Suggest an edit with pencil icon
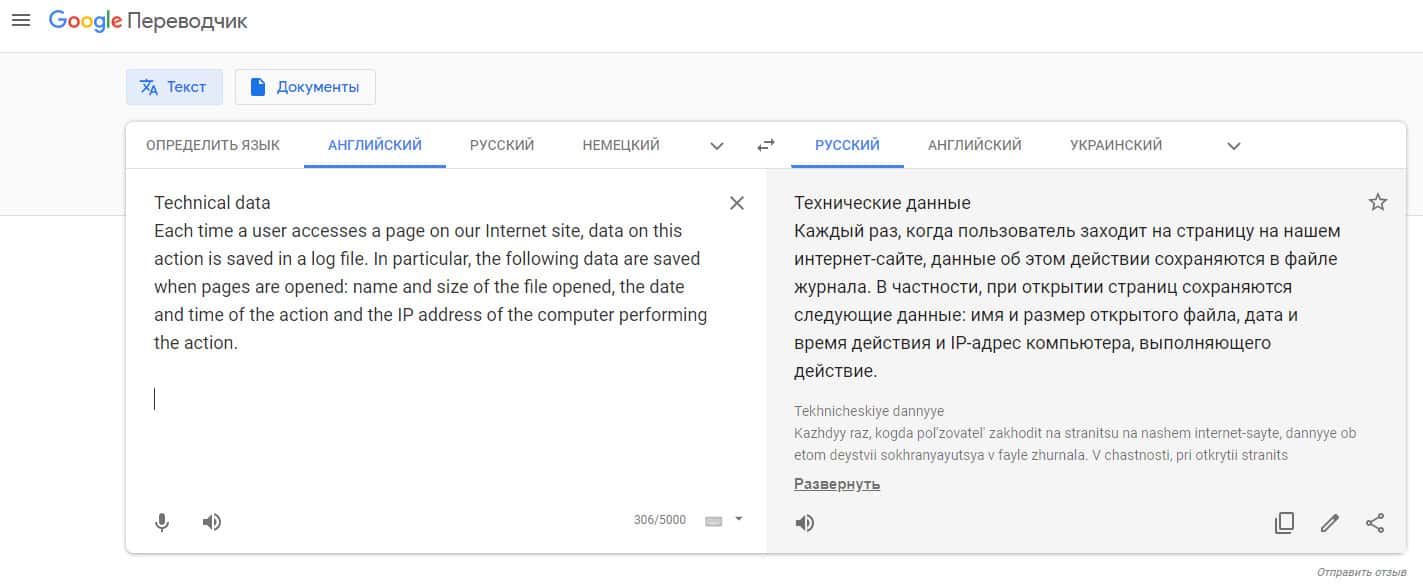The width and height of the screenshot is (1423, 587). pos(1330,522)
